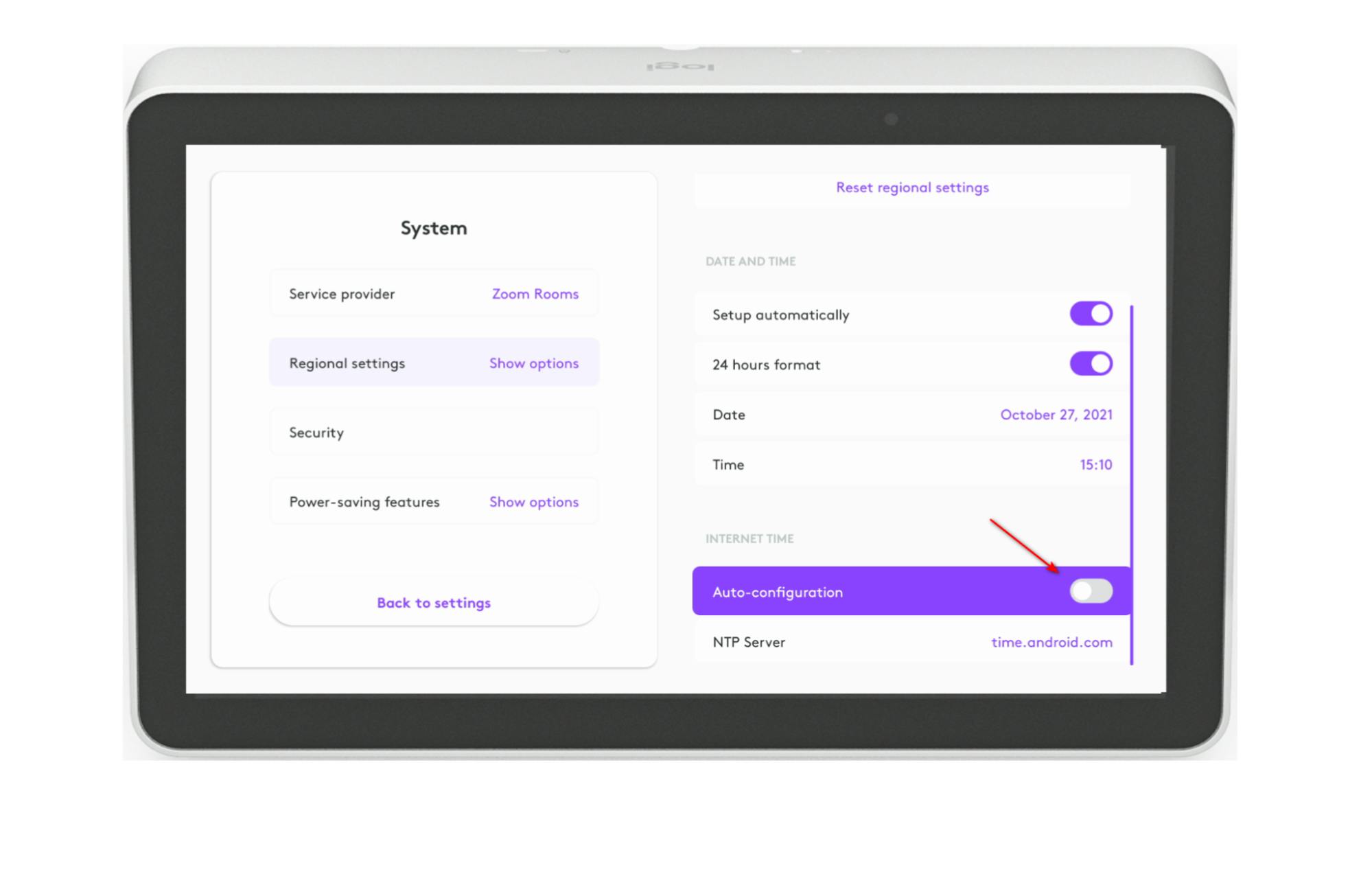The image size is (1372, 872).
Task: Click the vertical purple scrollbar
Action: 1131,481
